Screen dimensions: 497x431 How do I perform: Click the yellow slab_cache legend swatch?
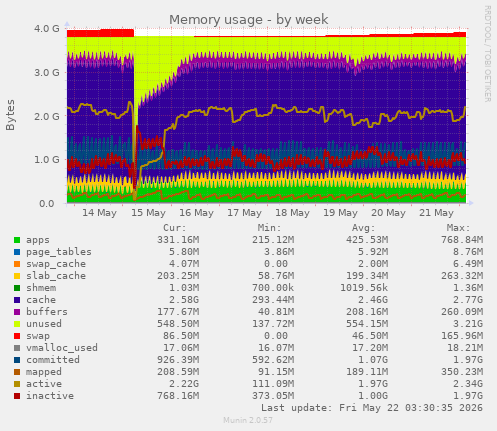(x=17, y=276)
